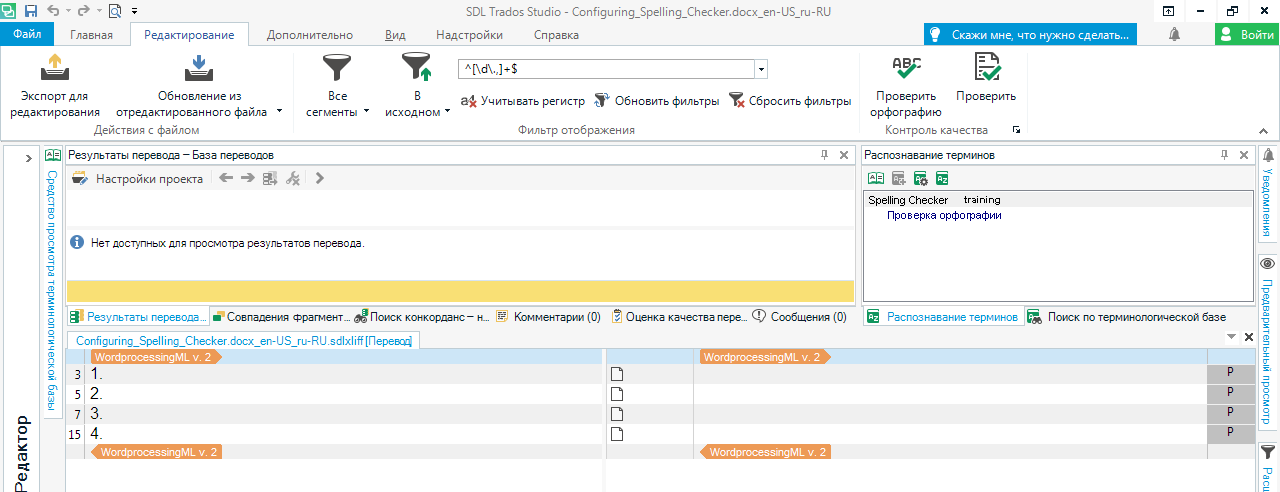Click Сбросить фильтры reset icon
The image size is (1280, 492).
pos(737,101)
